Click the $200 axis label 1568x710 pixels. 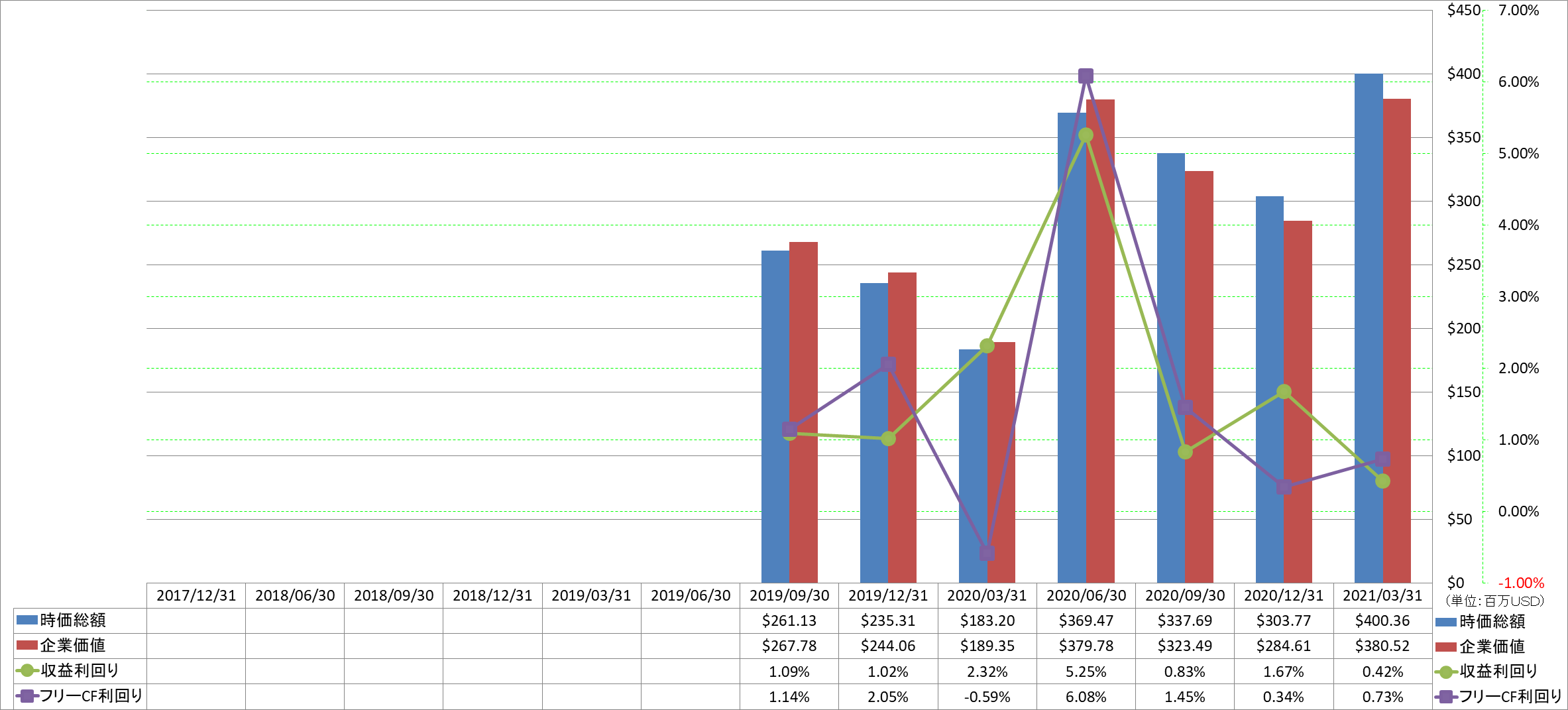pyautogui.click(x=1464, y=328)
